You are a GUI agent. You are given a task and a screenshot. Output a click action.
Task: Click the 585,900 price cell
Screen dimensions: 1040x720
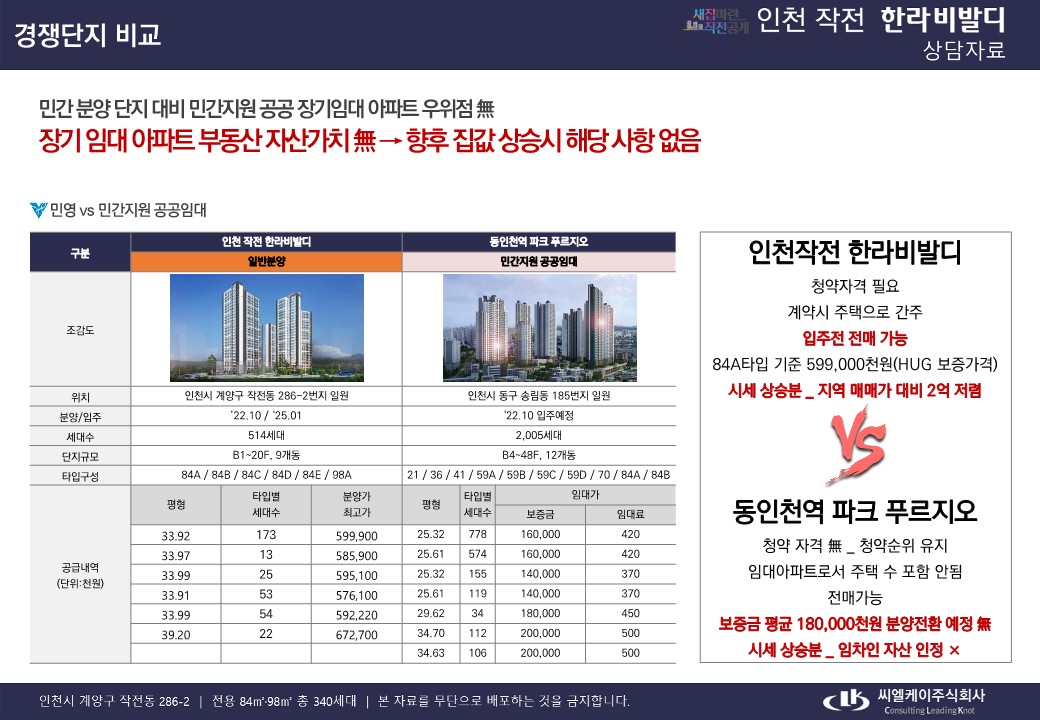click(357, 556)
